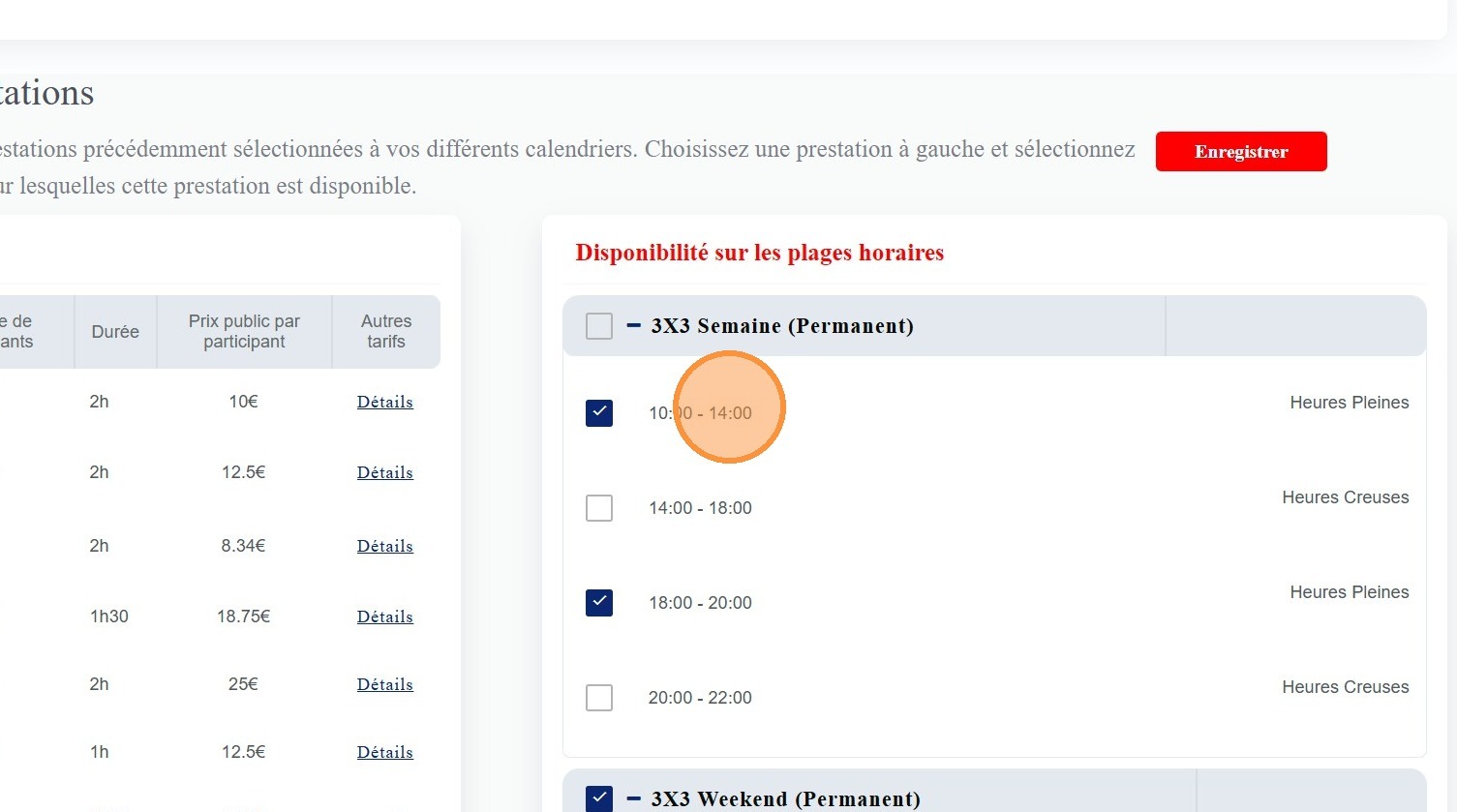Open Détails for the 1h 12.5€ prestation
Viewport: 1457px width, 812px height.
coord(384,752)
